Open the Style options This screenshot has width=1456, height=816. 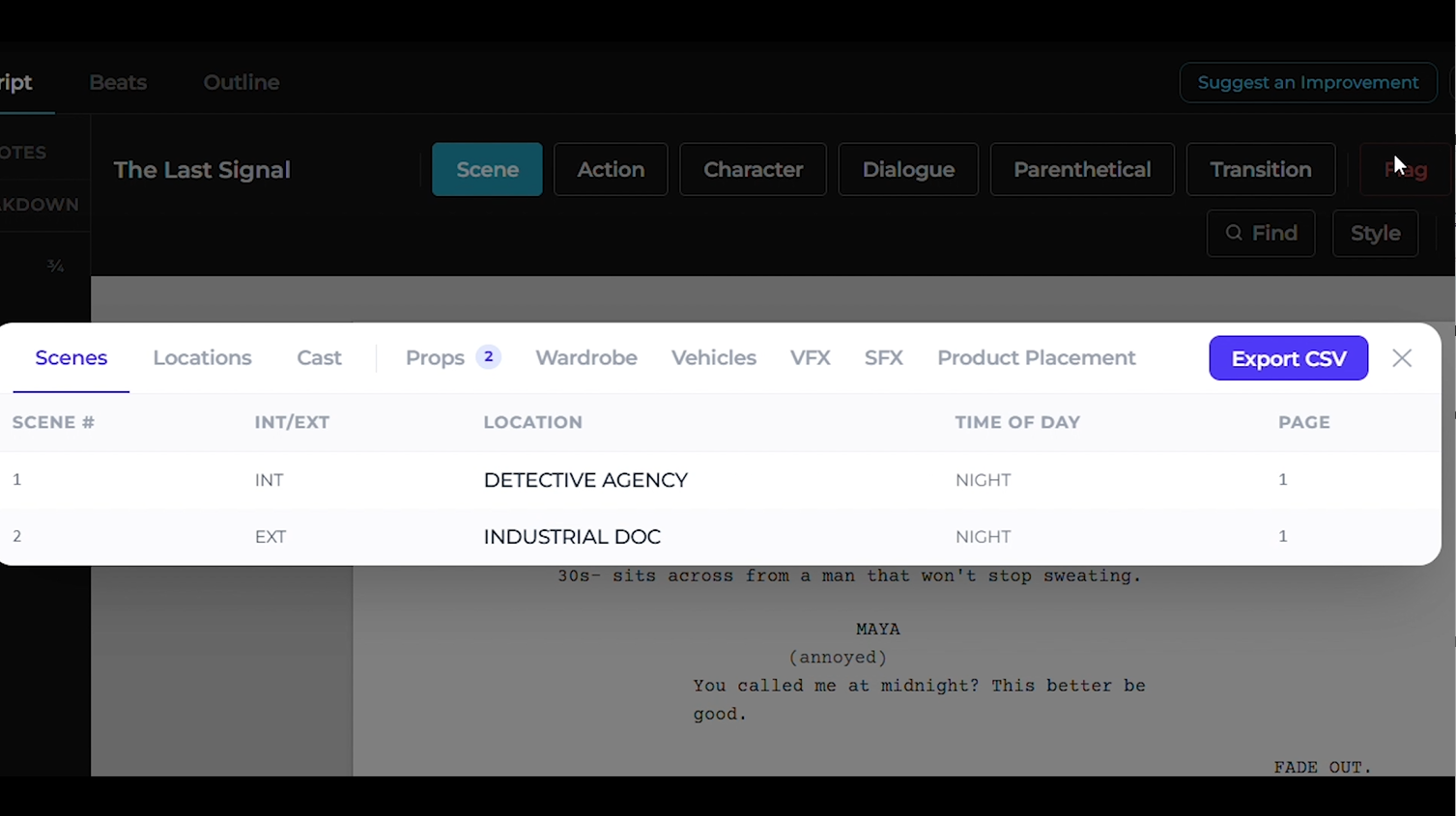[1374, 233]
